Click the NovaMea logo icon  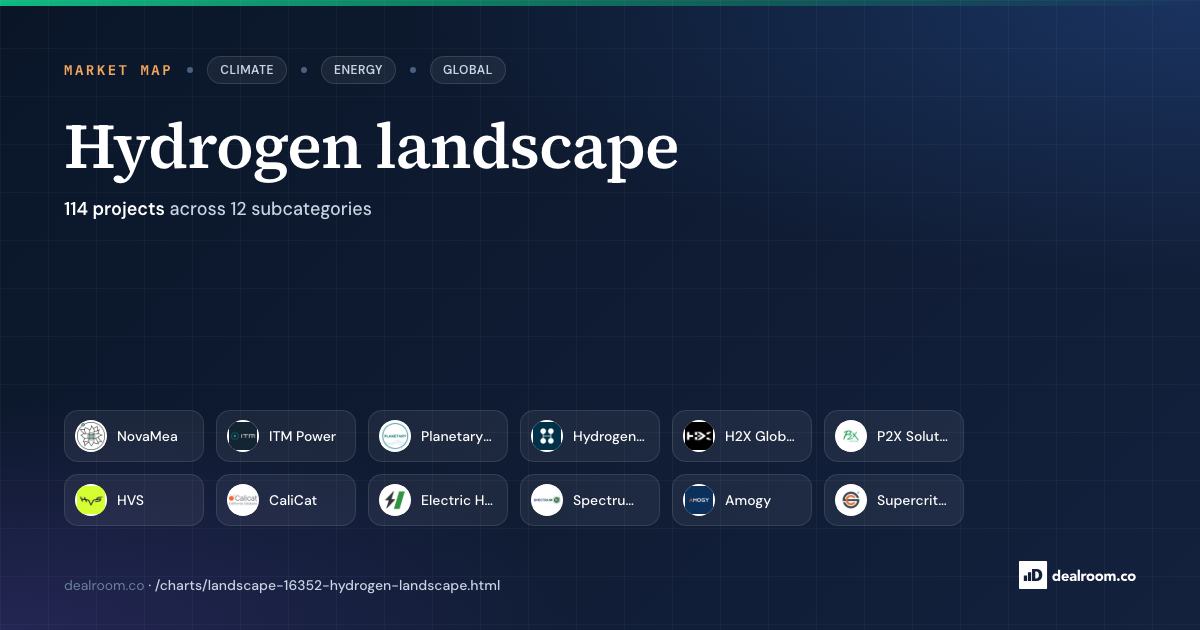coord(91,436)
